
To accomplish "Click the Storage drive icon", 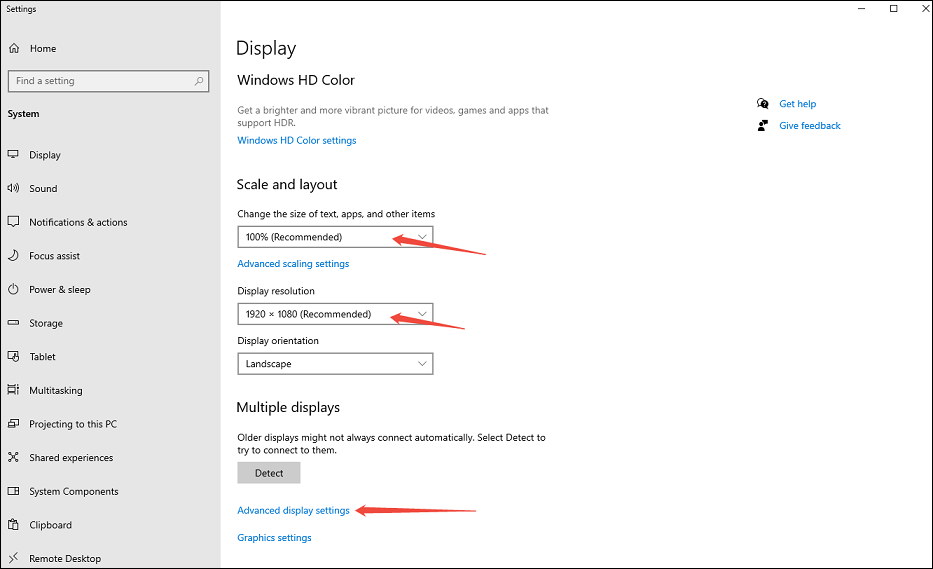I will [x=13, y=323].
